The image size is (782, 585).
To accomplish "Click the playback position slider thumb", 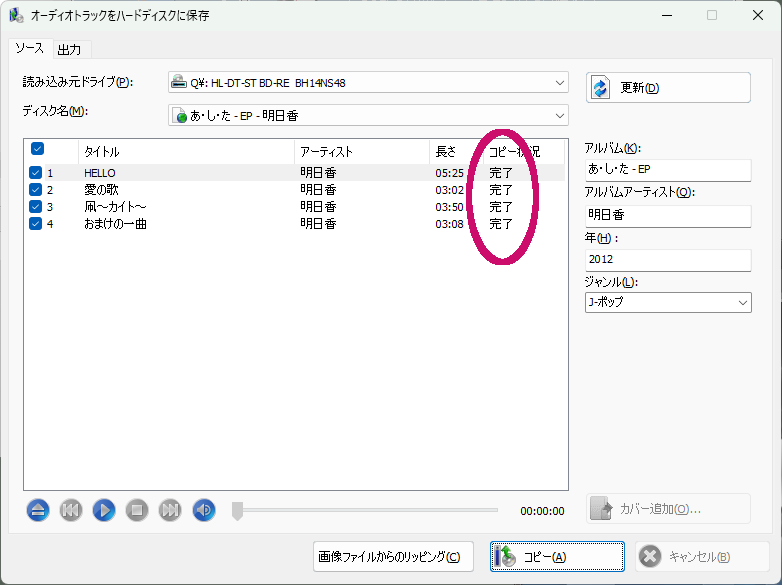I will tap(237, 511).
